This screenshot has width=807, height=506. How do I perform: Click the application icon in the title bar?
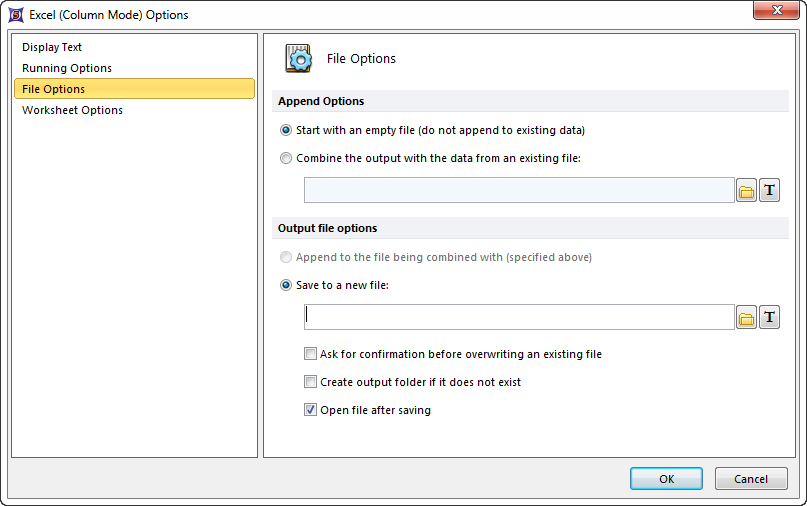(16, 15)
